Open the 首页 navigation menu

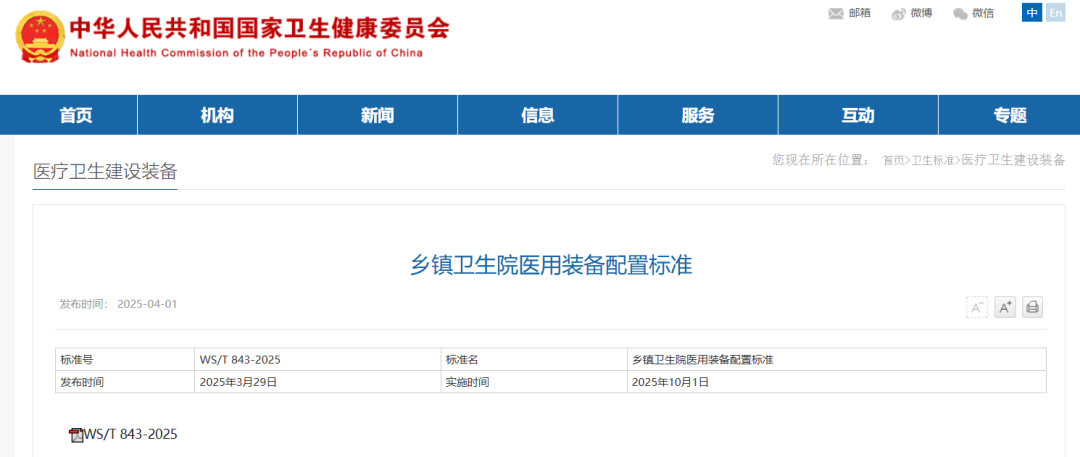pos(76,115)
